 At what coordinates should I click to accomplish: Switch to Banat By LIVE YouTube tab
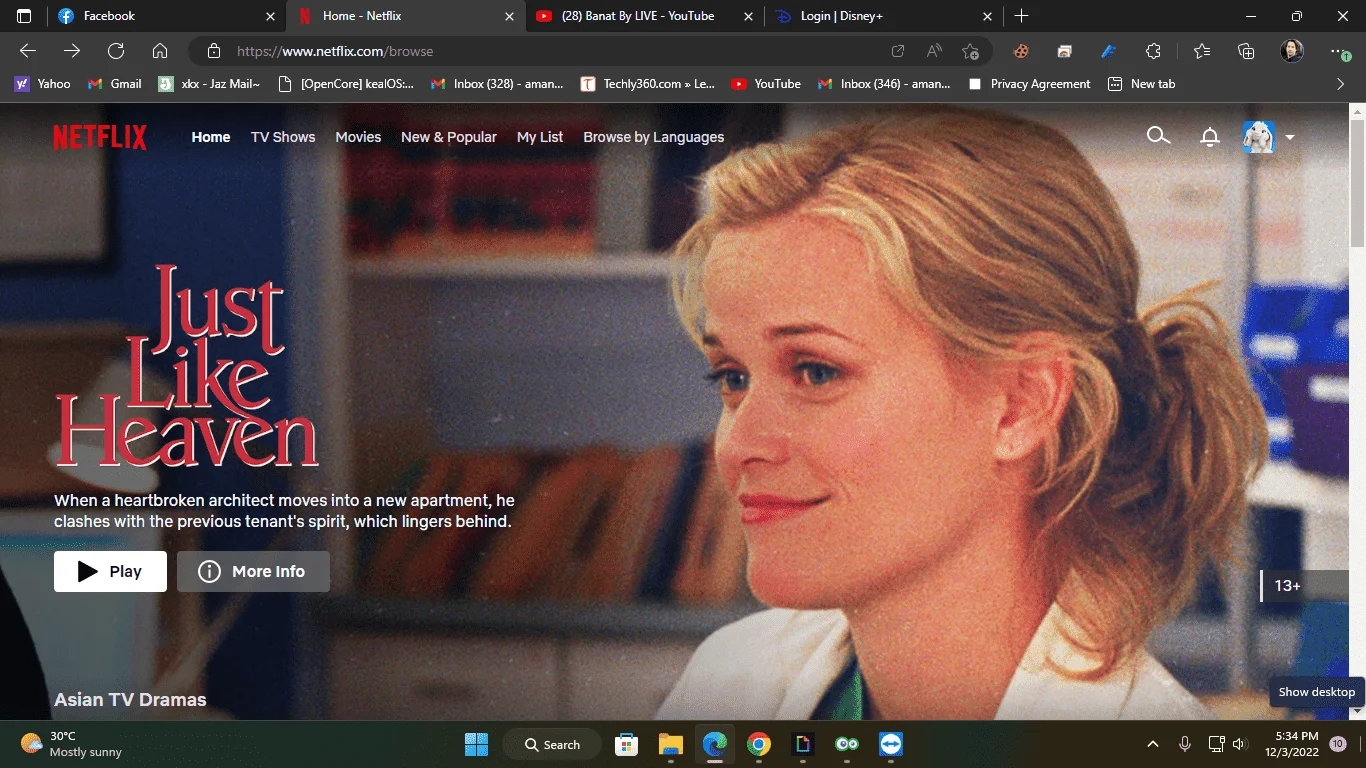point(645,16)
